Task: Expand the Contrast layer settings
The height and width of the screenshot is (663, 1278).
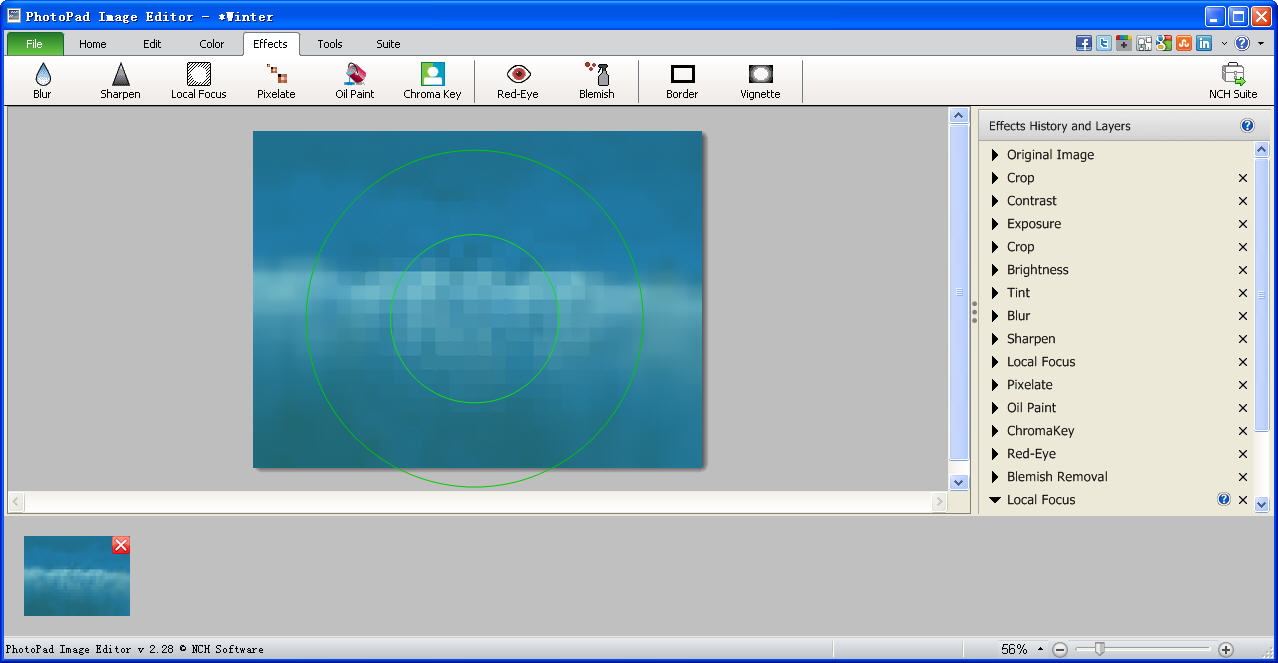Action: (995, 201)
